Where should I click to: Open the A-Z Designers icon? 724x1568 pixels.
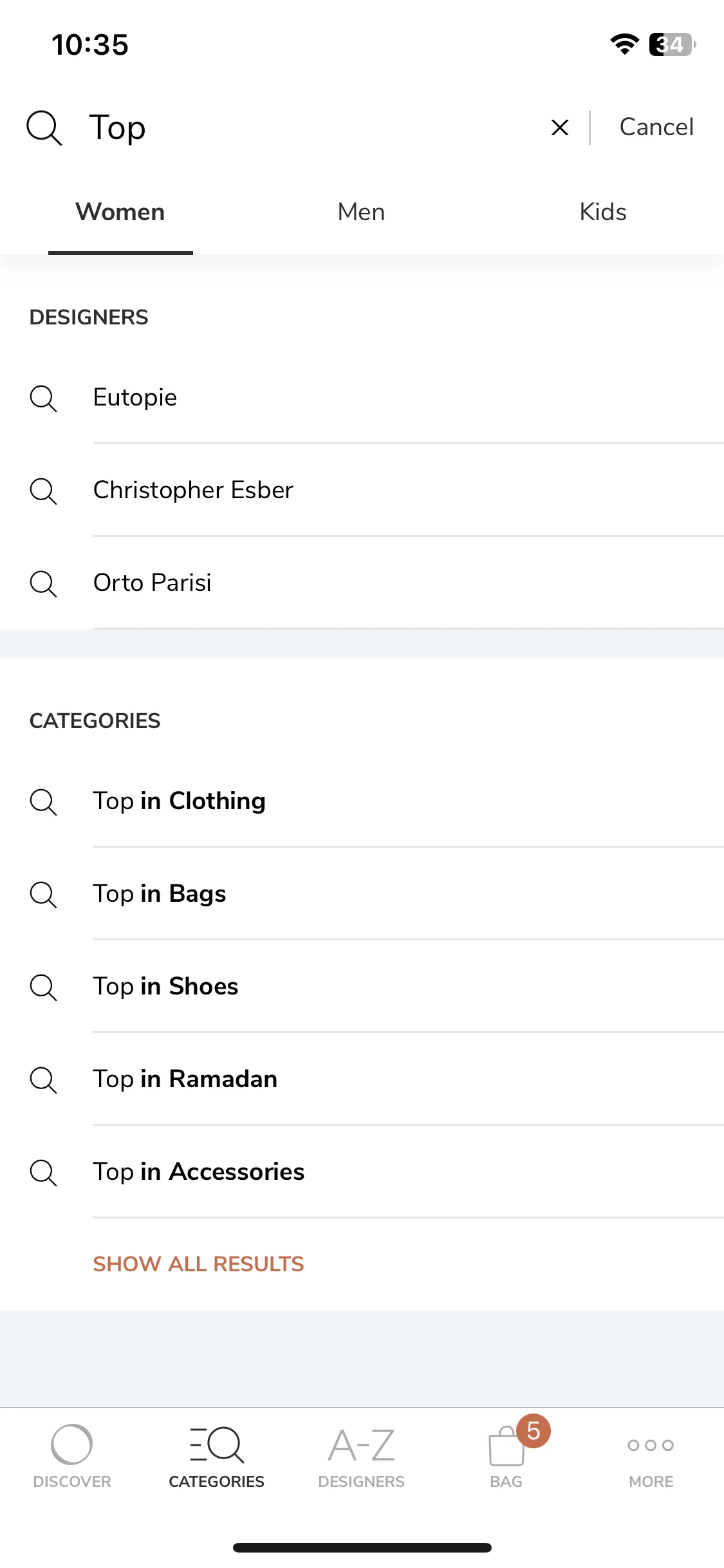(361, 1446)
